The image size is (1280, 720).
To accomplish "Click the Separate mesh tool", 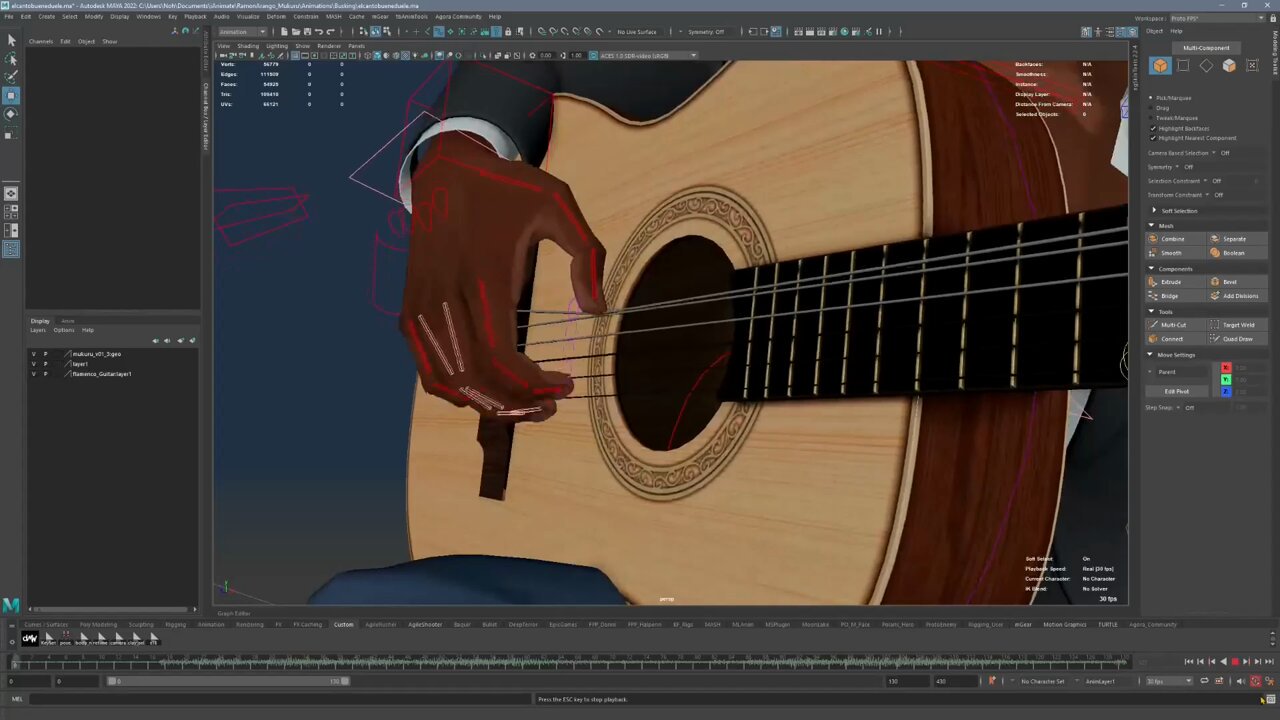I will (1237, 239).
